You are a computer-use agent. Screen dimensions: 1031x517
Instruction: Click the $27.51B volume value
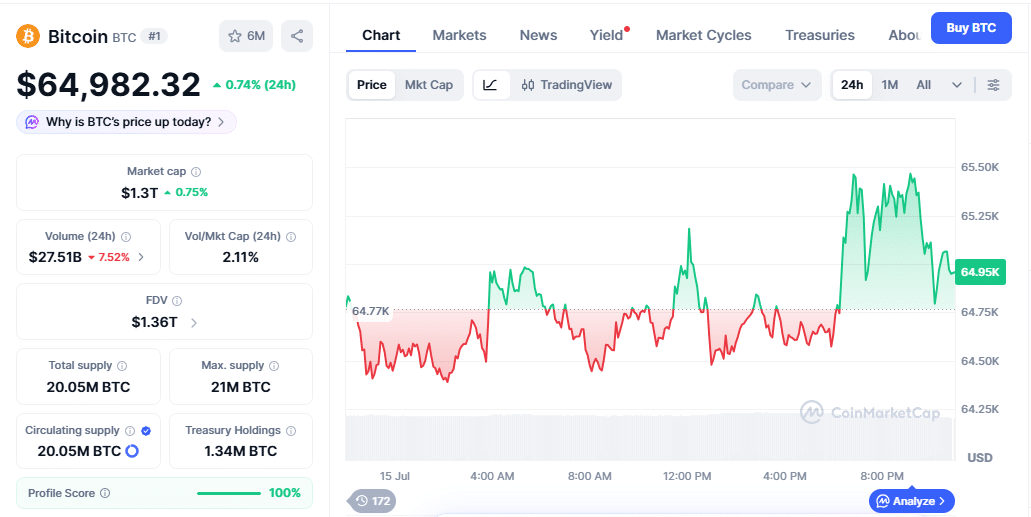click(x=55, y=257)
